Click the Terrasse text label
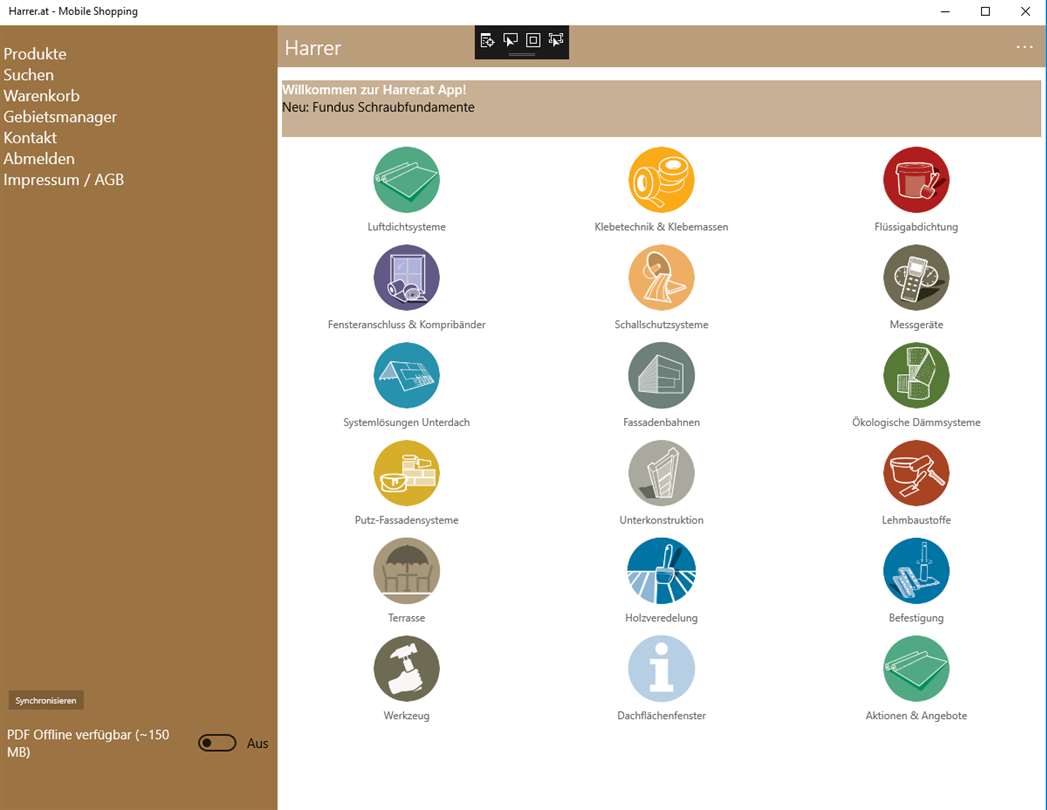The width and height of the screenshot is (1047, 810). coord(406,618)
